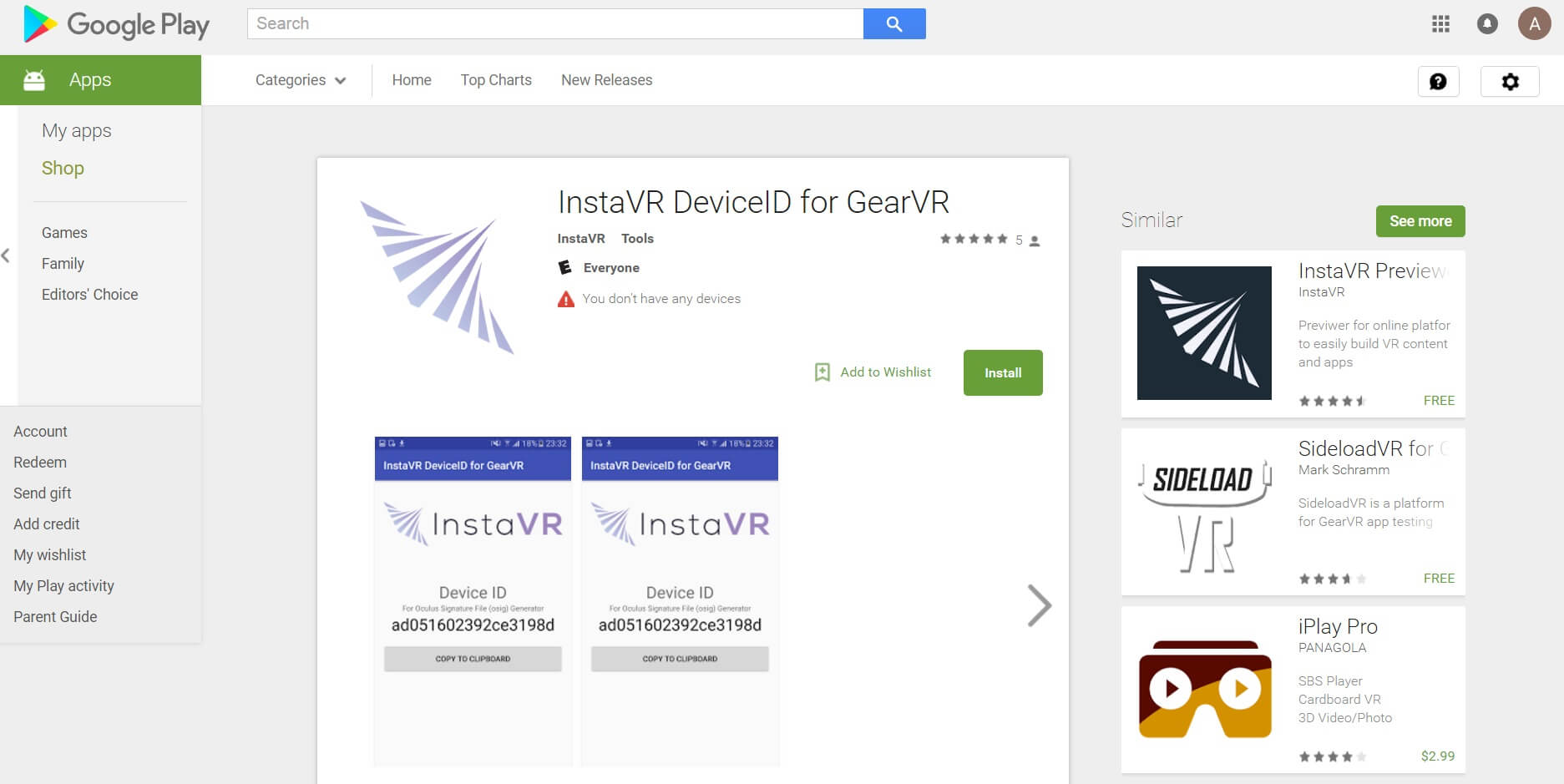
Task: Click inside the Search field
Action: [555, 24]
